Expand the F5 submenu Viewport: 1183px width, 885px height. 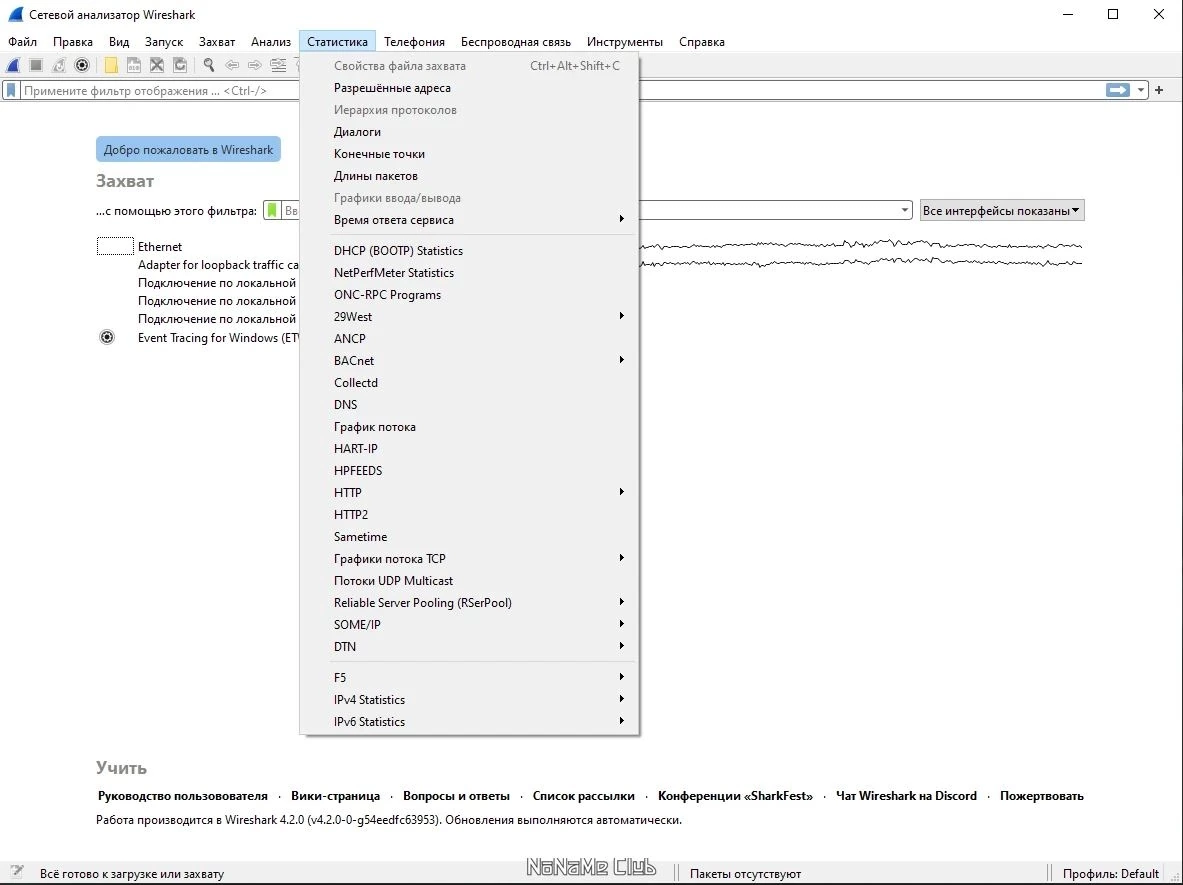pos(469,678)
